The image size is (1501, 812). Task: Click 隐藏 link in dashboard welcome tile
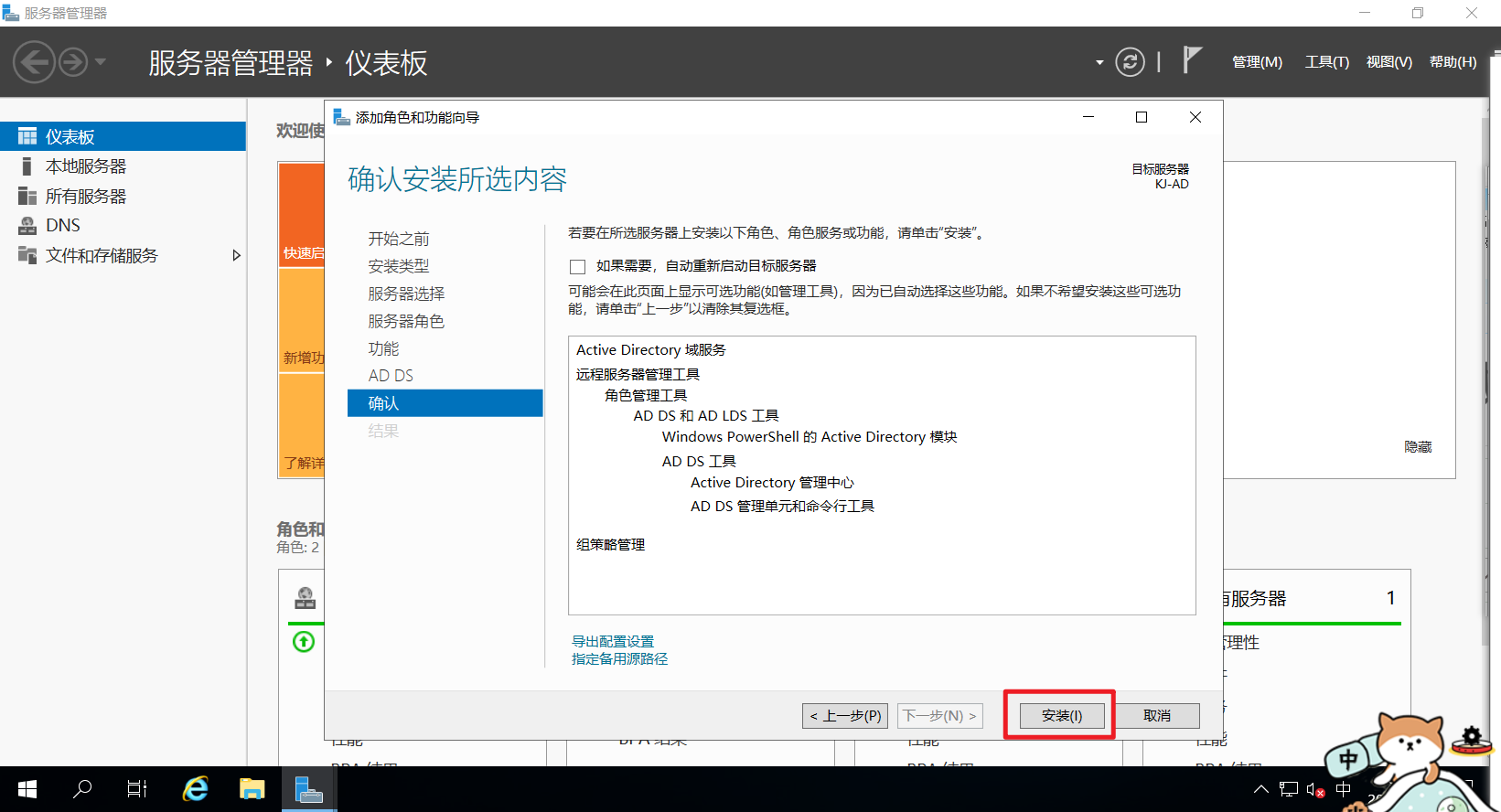tap(1418, 447)
